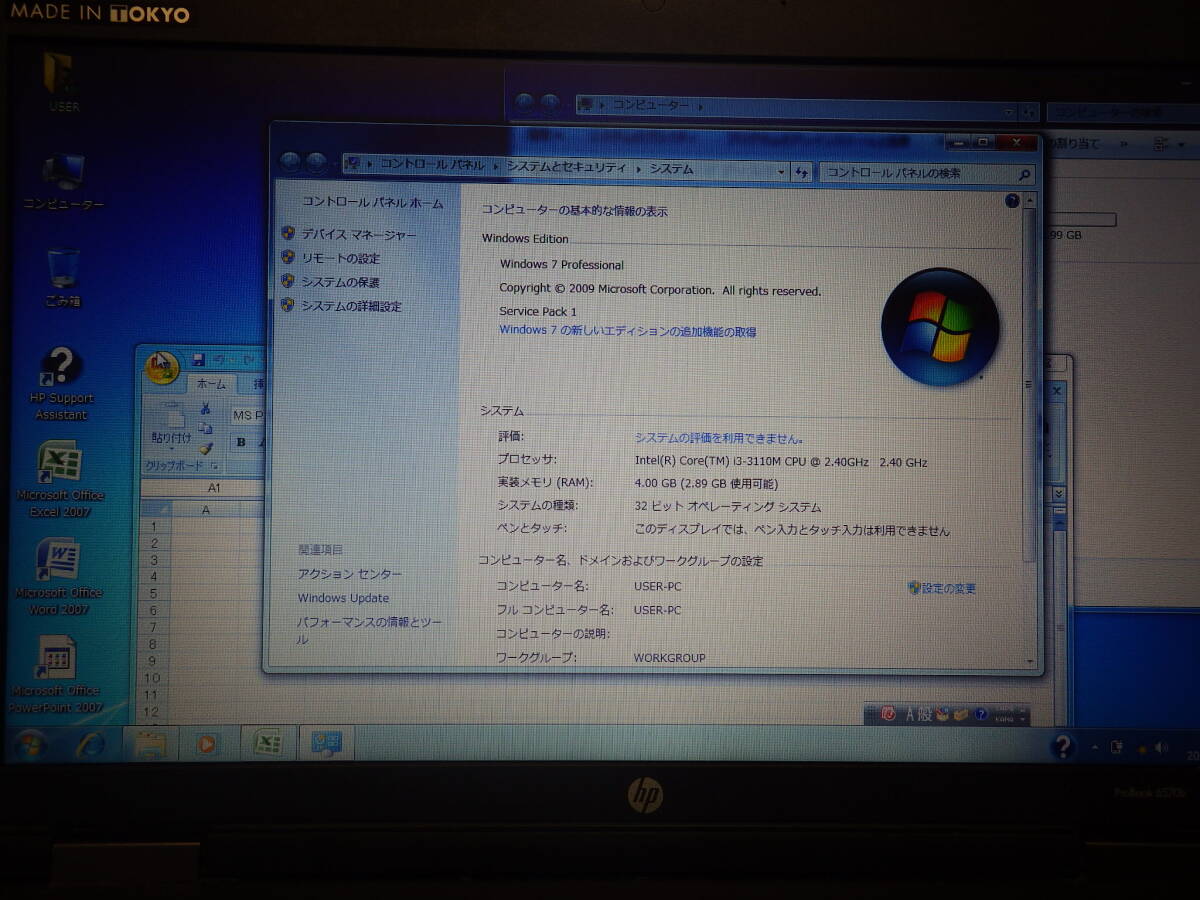The image size is (1200, 900).
Task: Click the 貼り付け paste button in Excel
Action: click(171, 424)
